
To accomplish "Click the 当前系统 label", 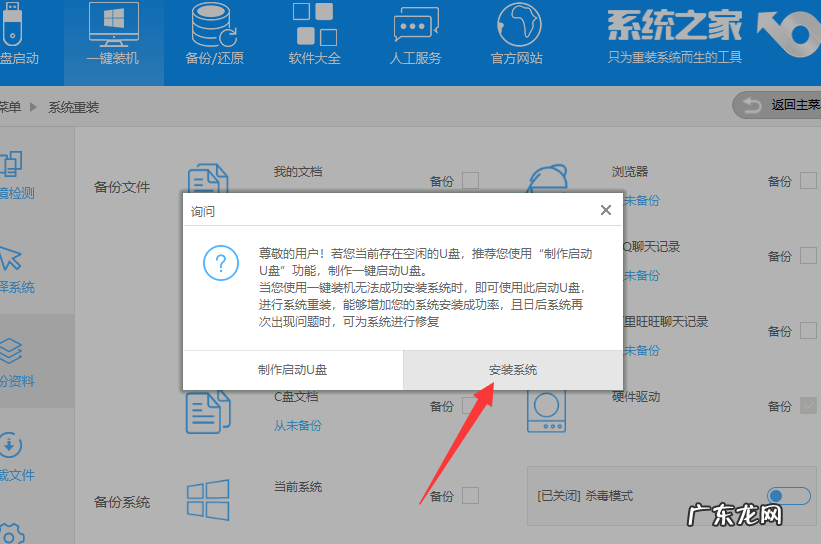I will pos(298,486).
